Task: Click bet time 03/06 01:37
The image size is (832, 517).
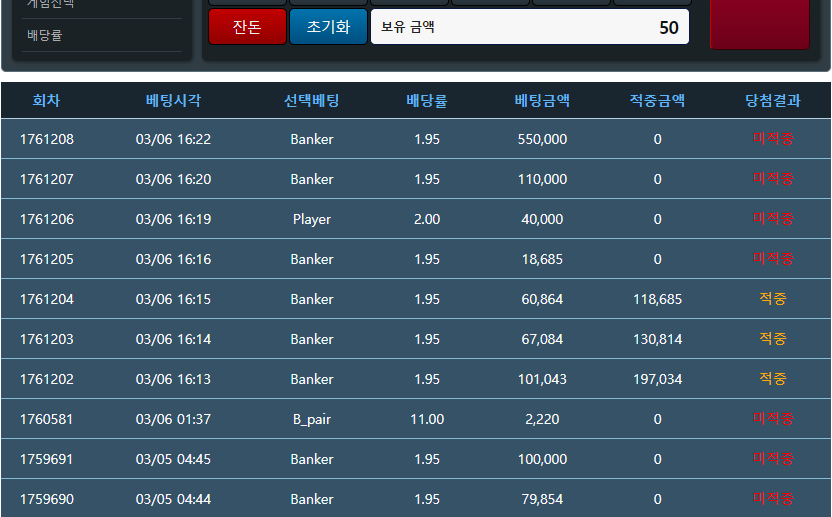Action: (174, 419)
